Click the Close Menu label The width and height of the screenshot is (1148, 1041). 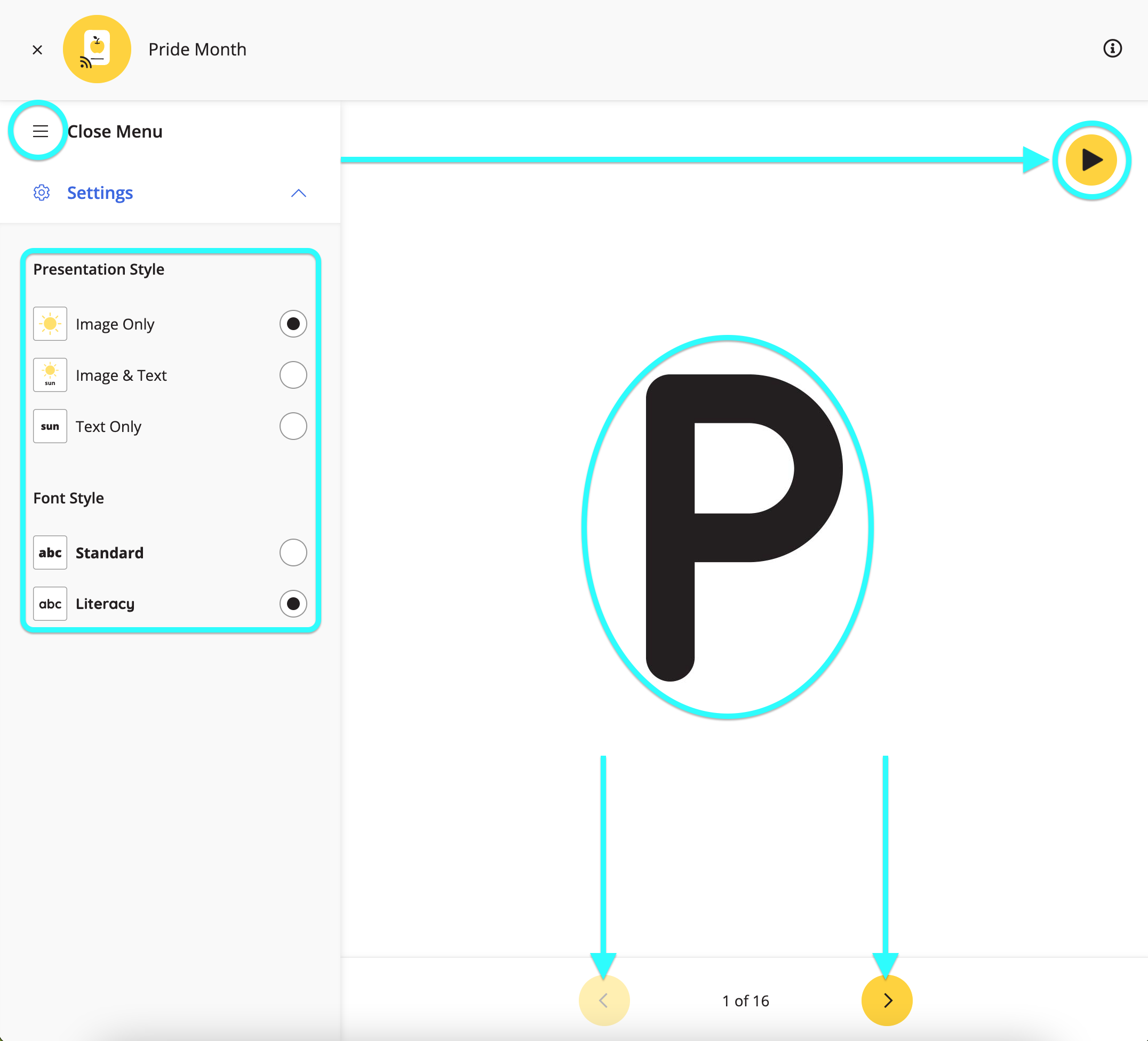tap(115, 132)
